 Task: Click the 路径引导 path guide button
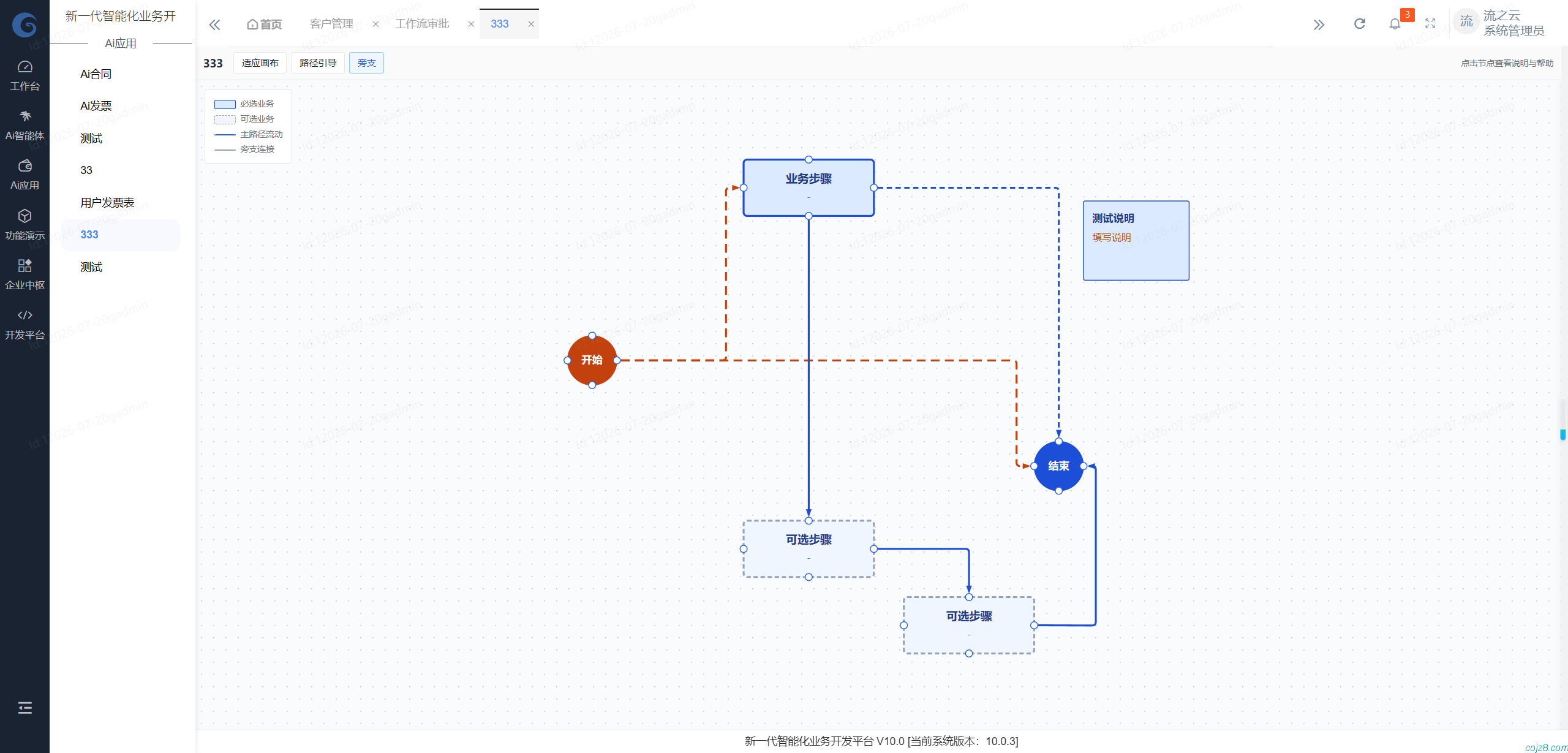[318, 63]
